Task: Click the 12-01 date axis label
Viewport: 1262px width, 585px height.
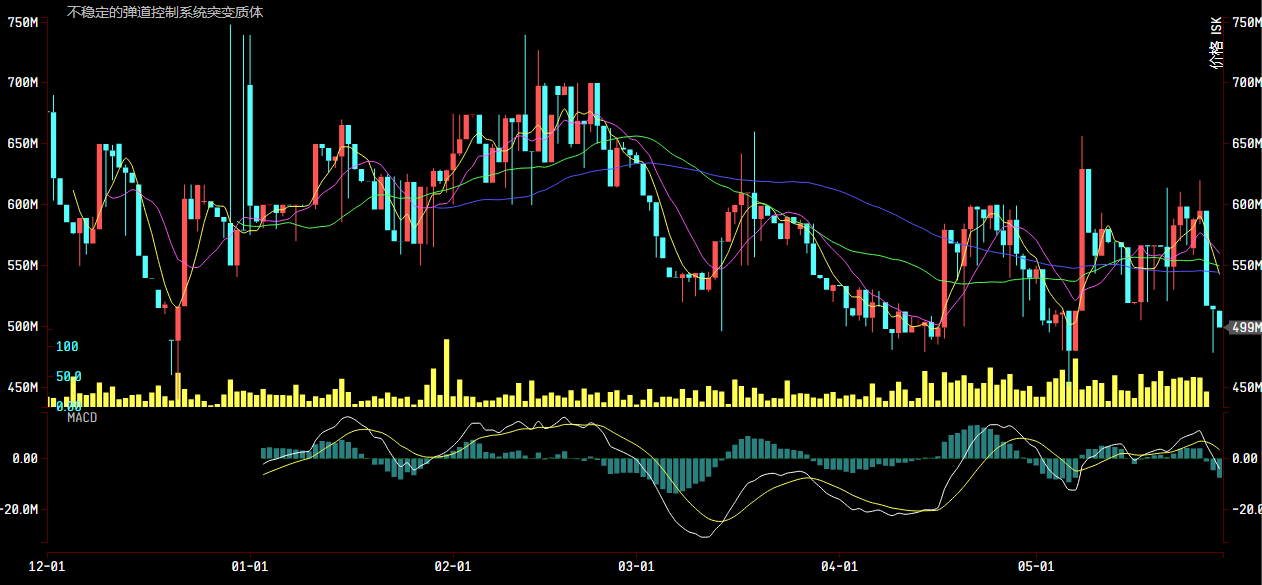Action: click(x=47, y=566)
